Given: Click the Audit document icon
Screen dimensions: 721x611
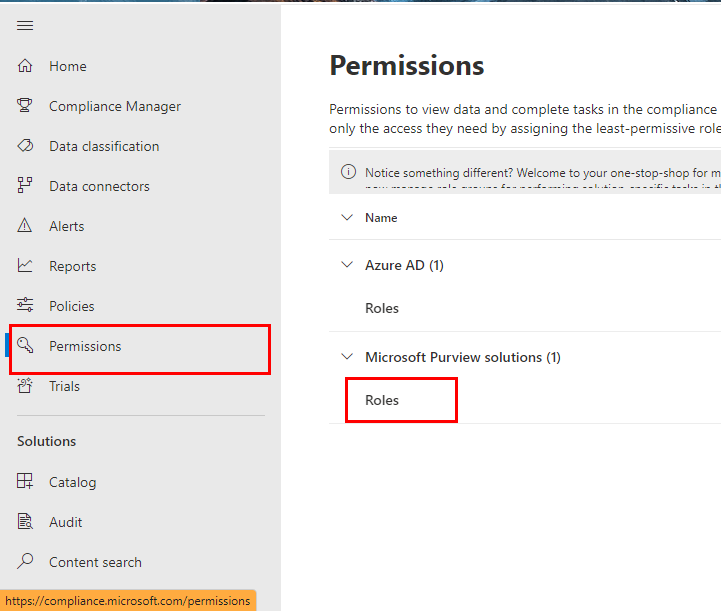Looking at the screenshot, I should 25,521.
